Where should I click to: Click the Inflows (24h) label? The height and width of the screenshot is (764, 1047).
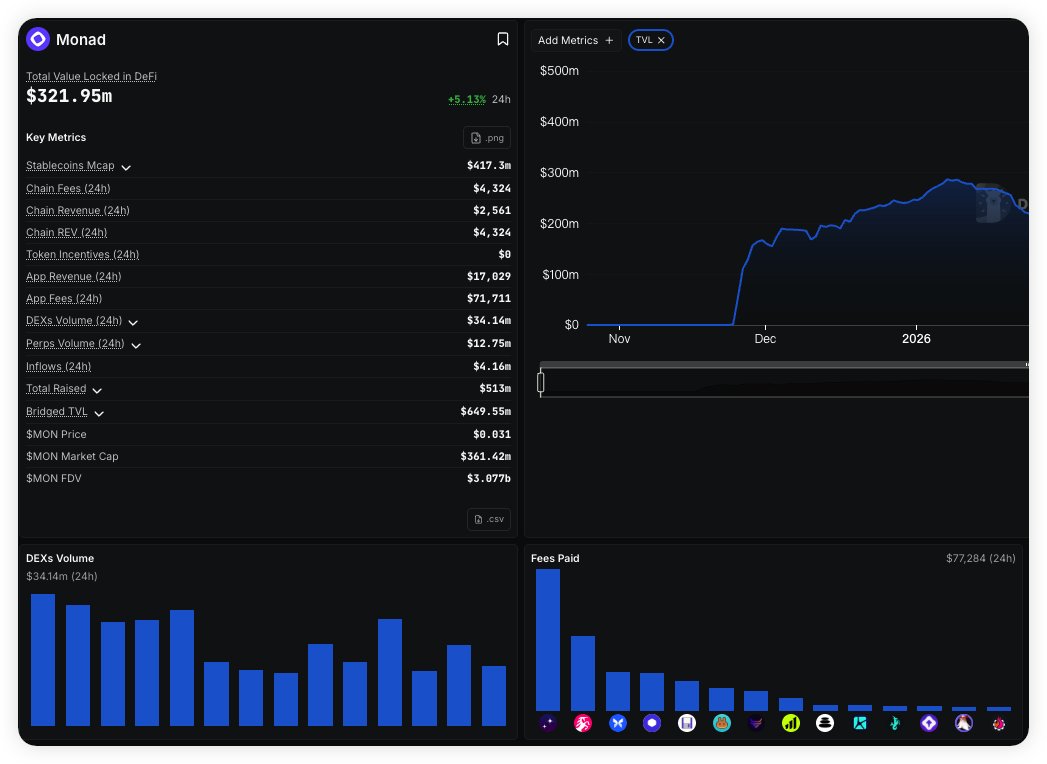(58, 367)
